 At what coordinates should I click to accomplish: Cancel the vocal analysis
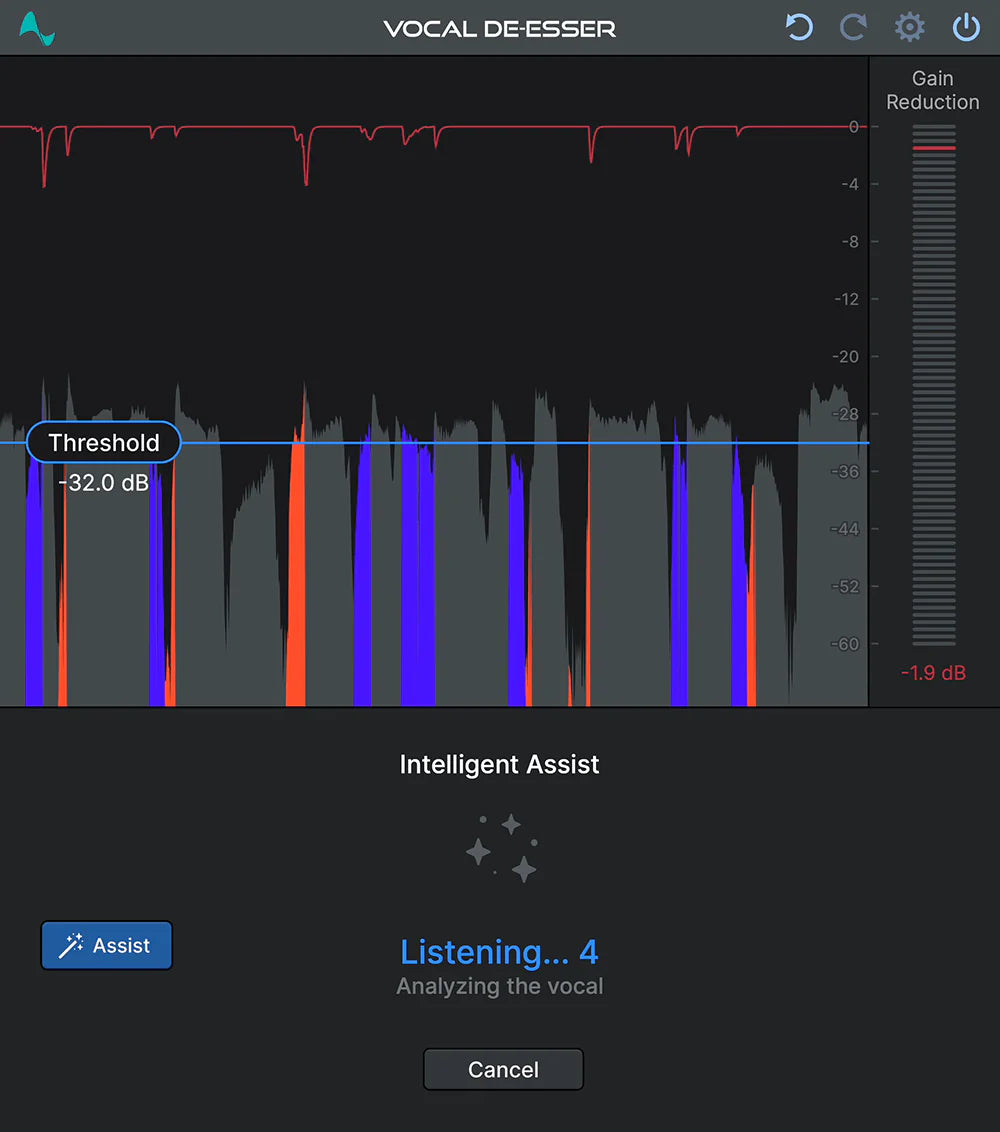[x=503, y=1068]
